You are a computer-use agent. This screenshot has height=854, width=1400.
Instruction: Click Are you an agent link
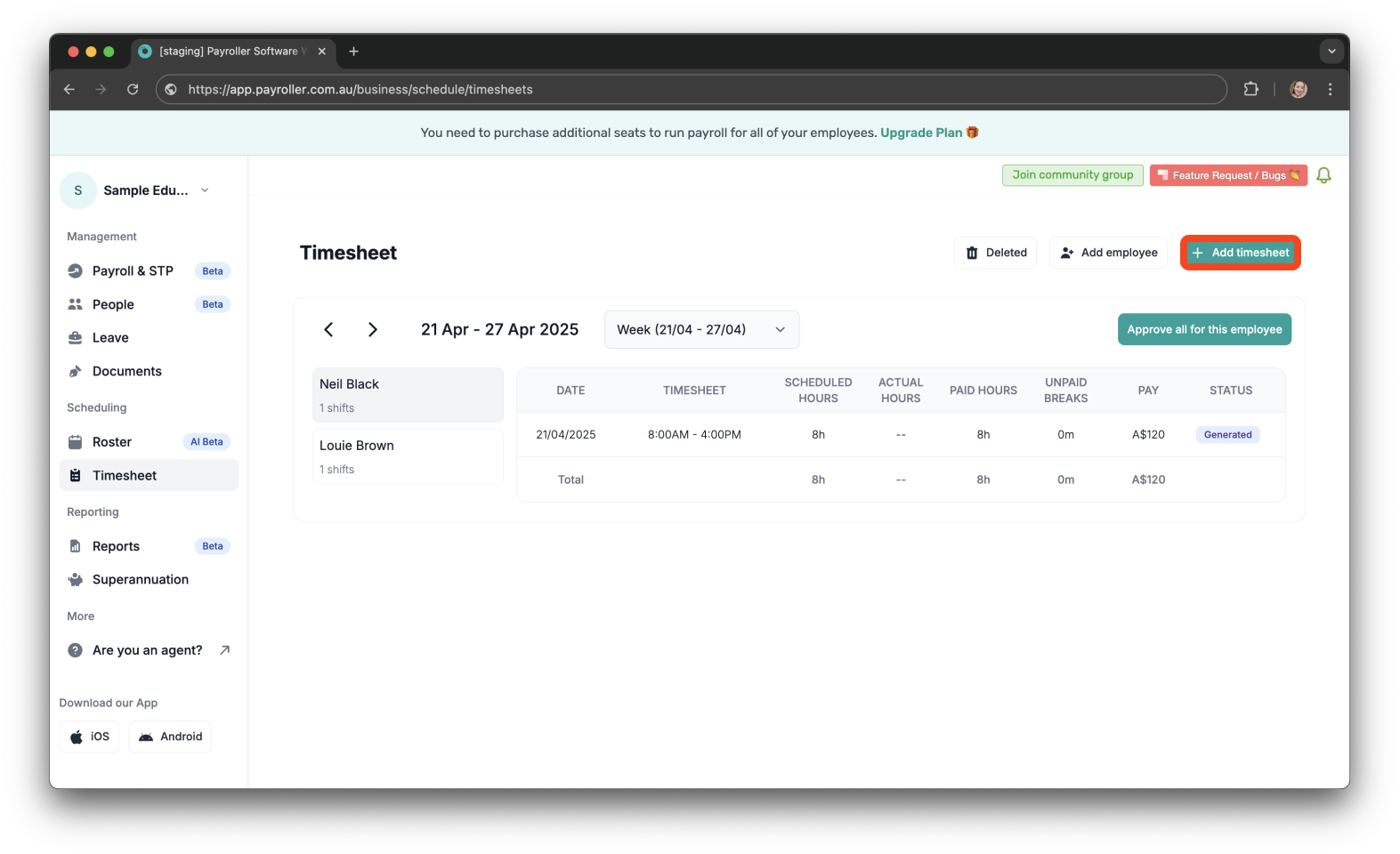147,650
